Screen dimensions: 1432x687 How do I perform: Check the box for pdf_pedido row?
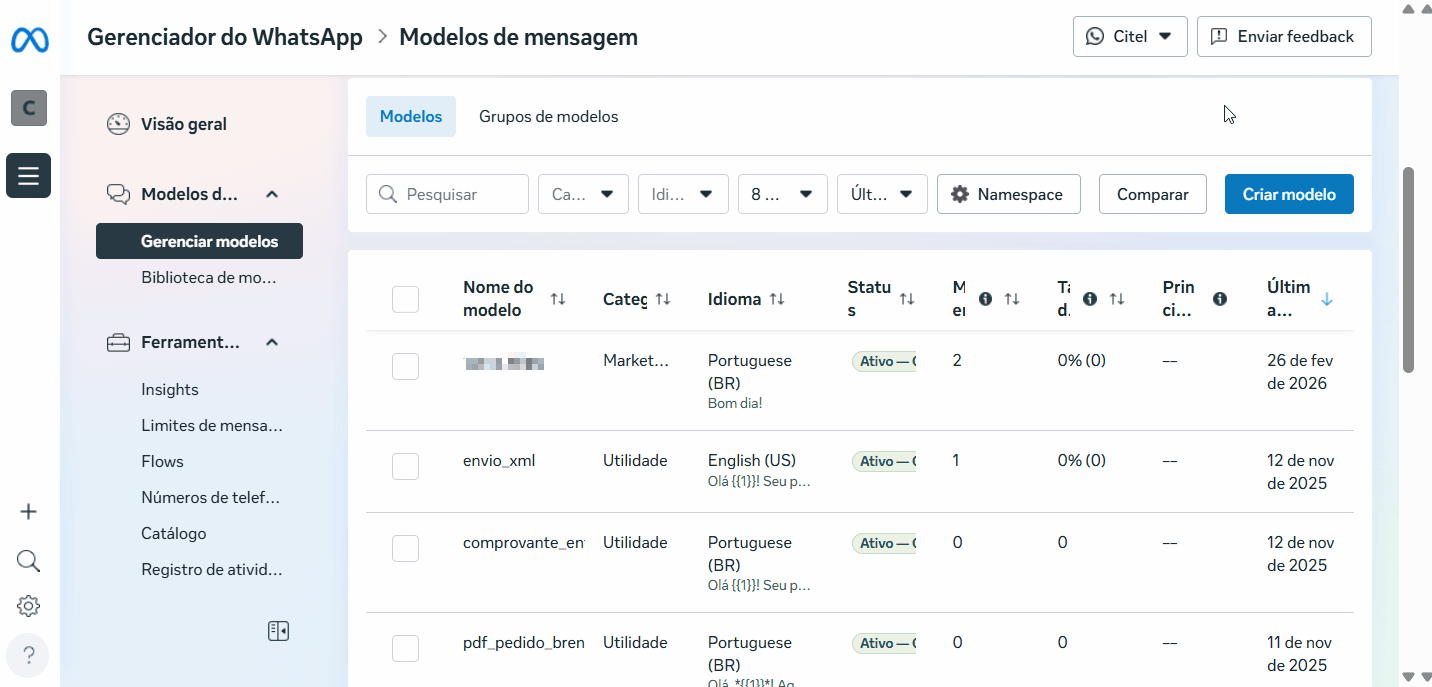(x=405, y=648)
